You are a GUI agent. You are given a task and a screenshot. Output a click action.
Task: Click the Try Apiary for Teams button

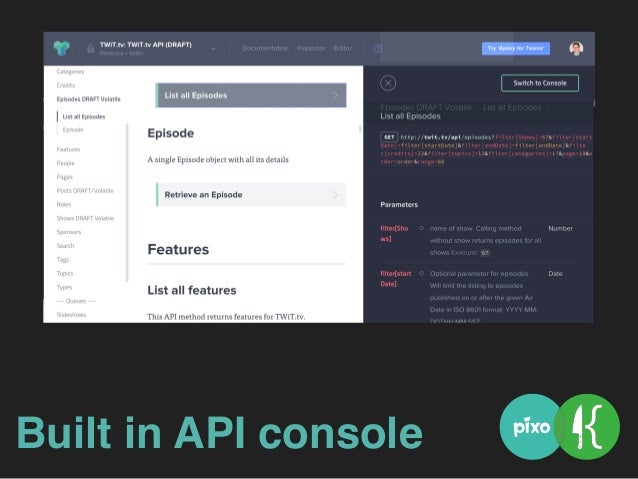pyautogui.click(x=516, y=48)
